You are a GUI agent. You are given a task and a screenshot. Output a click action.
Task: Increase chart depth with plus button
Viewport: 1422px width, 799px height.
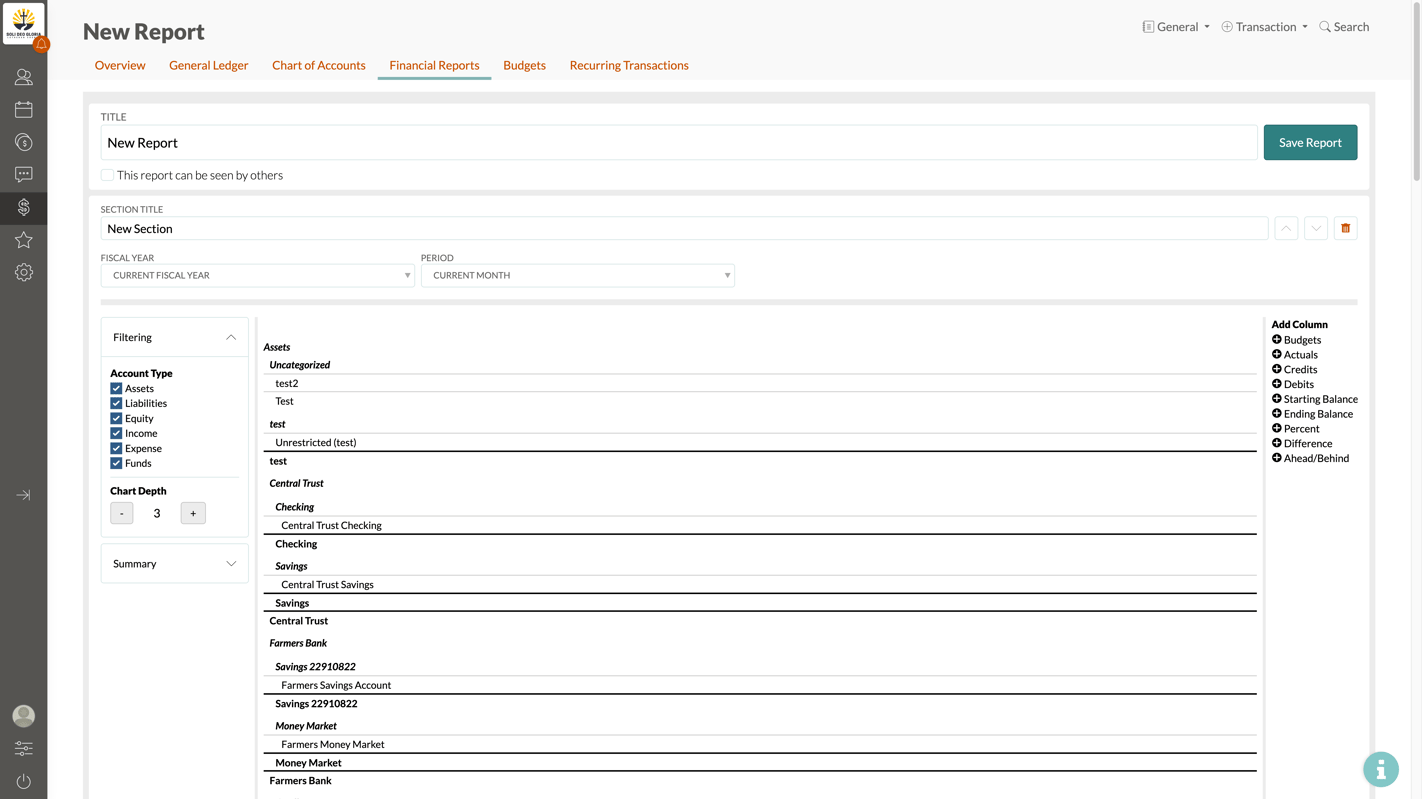(193, 513)
